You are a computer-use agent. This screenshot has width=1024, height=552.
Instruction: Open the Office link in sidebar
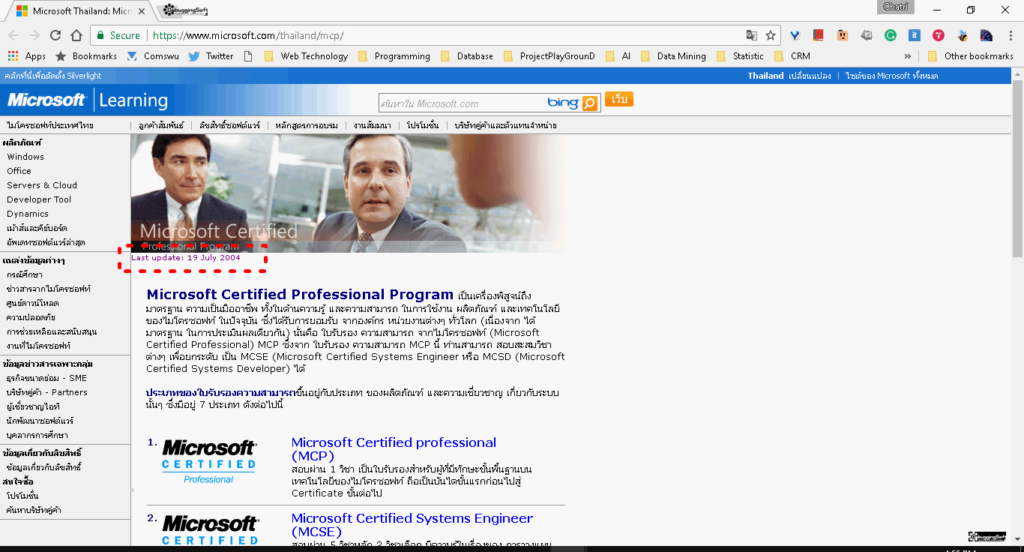pos(19,171)
